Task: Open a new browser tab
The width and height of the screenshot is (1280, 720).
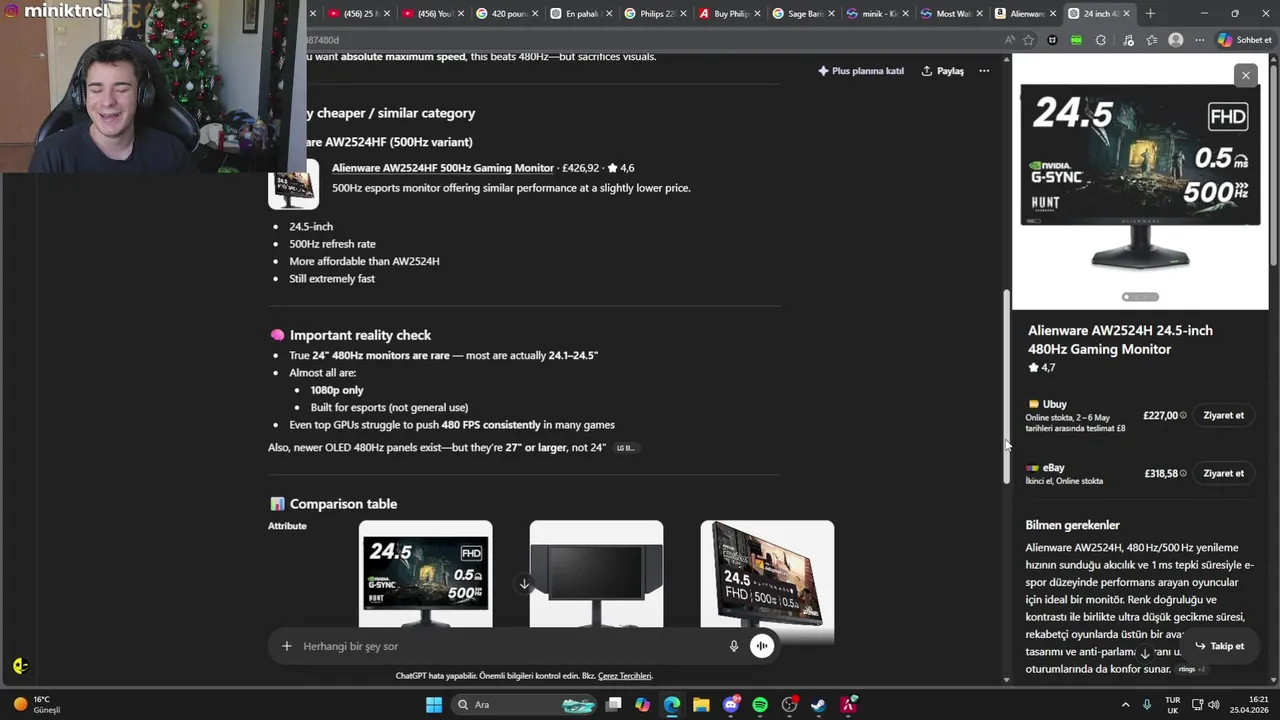Action: [1150, 13]
